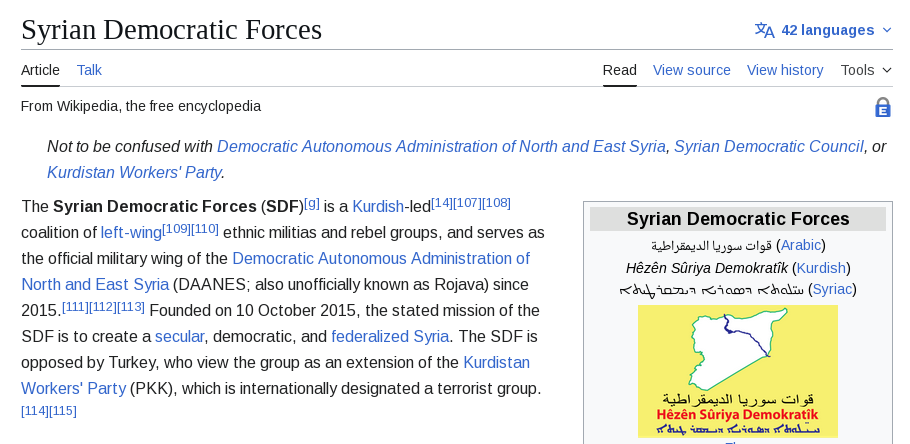Follow the Kurdish link in first sentence

pyautogui.click(x=378, y=206)
